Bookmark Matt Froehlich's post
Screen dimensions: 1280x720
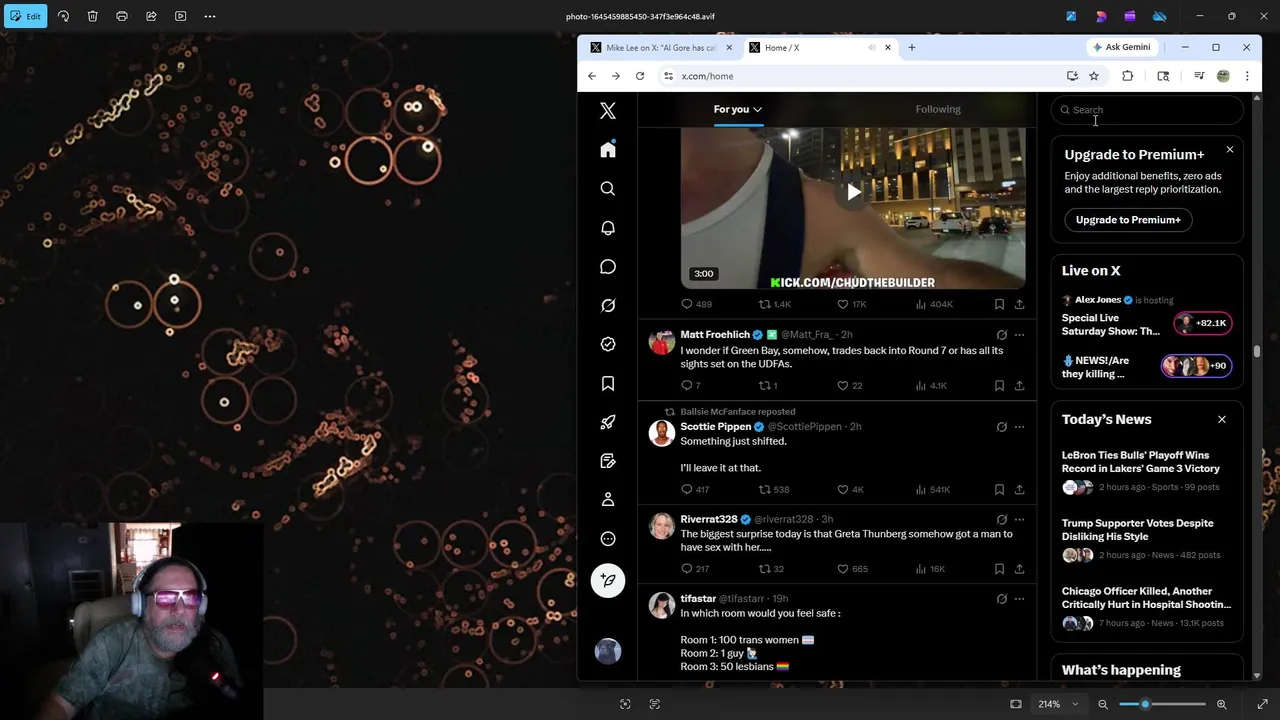click(999, 386)
